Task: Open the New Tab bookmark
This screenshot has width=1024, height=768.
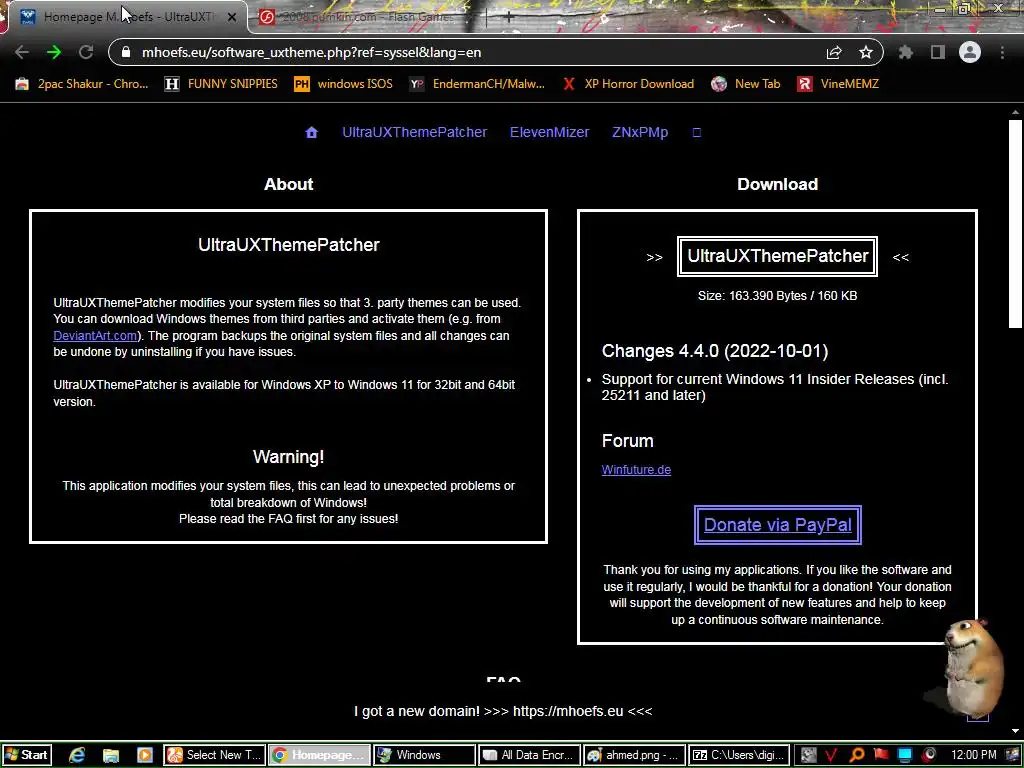Action: tap(746, 84)
